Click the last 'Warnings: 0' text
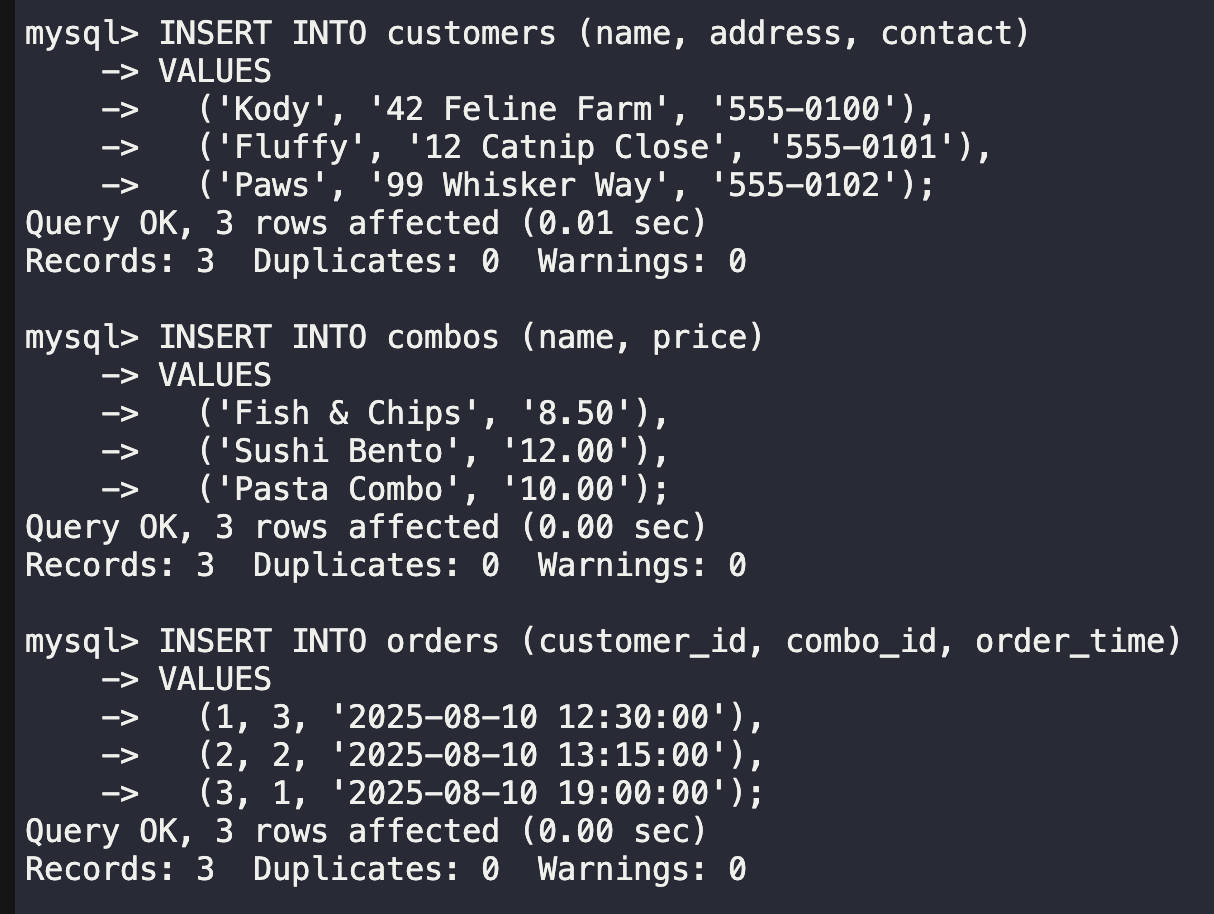The height and width of the screenshot is (914, 1214). pyautogui.click(x=642, y=869)
